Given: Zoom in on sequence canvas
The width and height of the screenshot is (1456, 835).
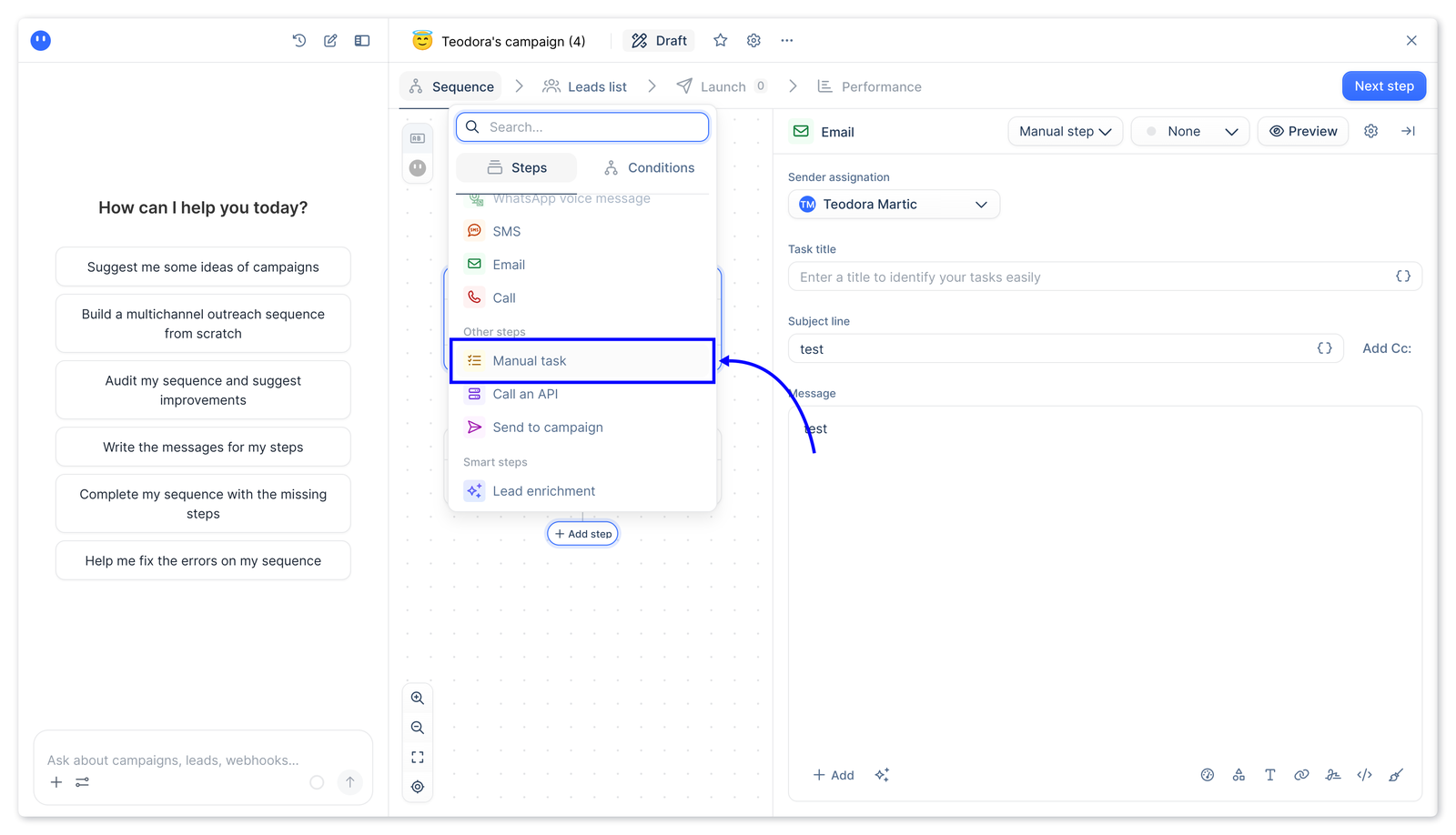Looking at the screenshot, I should (x=418, y=698).
